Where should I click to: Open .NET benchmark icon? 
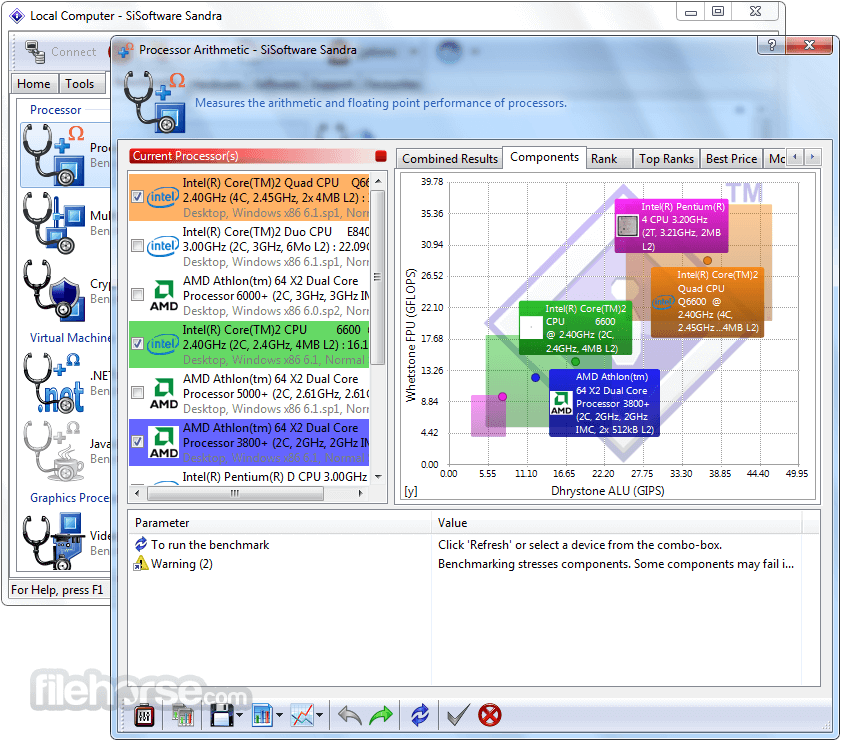[54, 383]
